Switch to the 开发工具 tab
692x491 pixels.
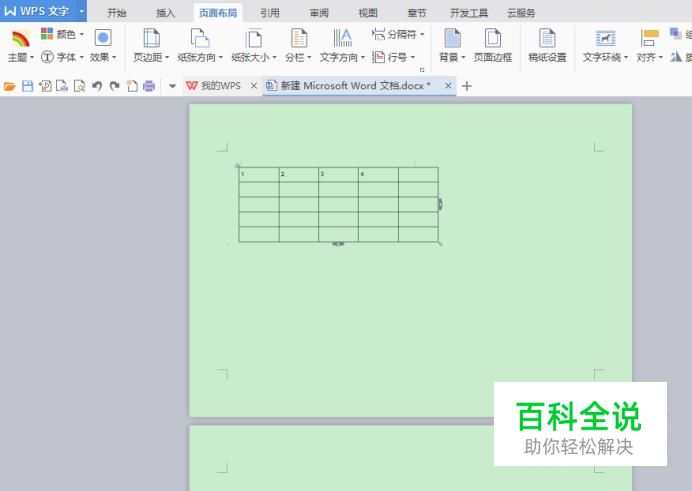(x=469, y=13)
